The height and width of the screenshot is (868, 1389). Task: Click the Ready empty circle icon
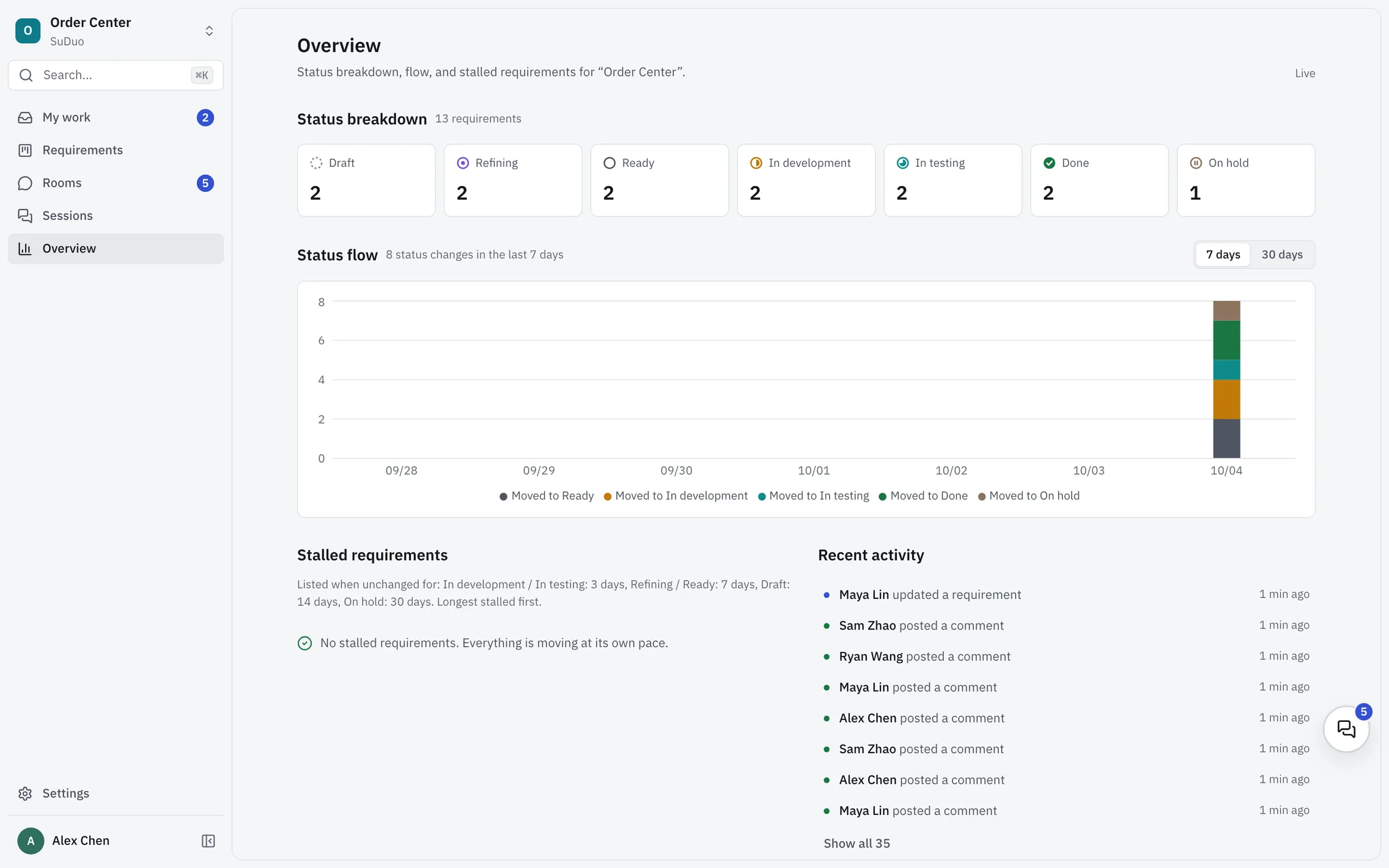610,163
